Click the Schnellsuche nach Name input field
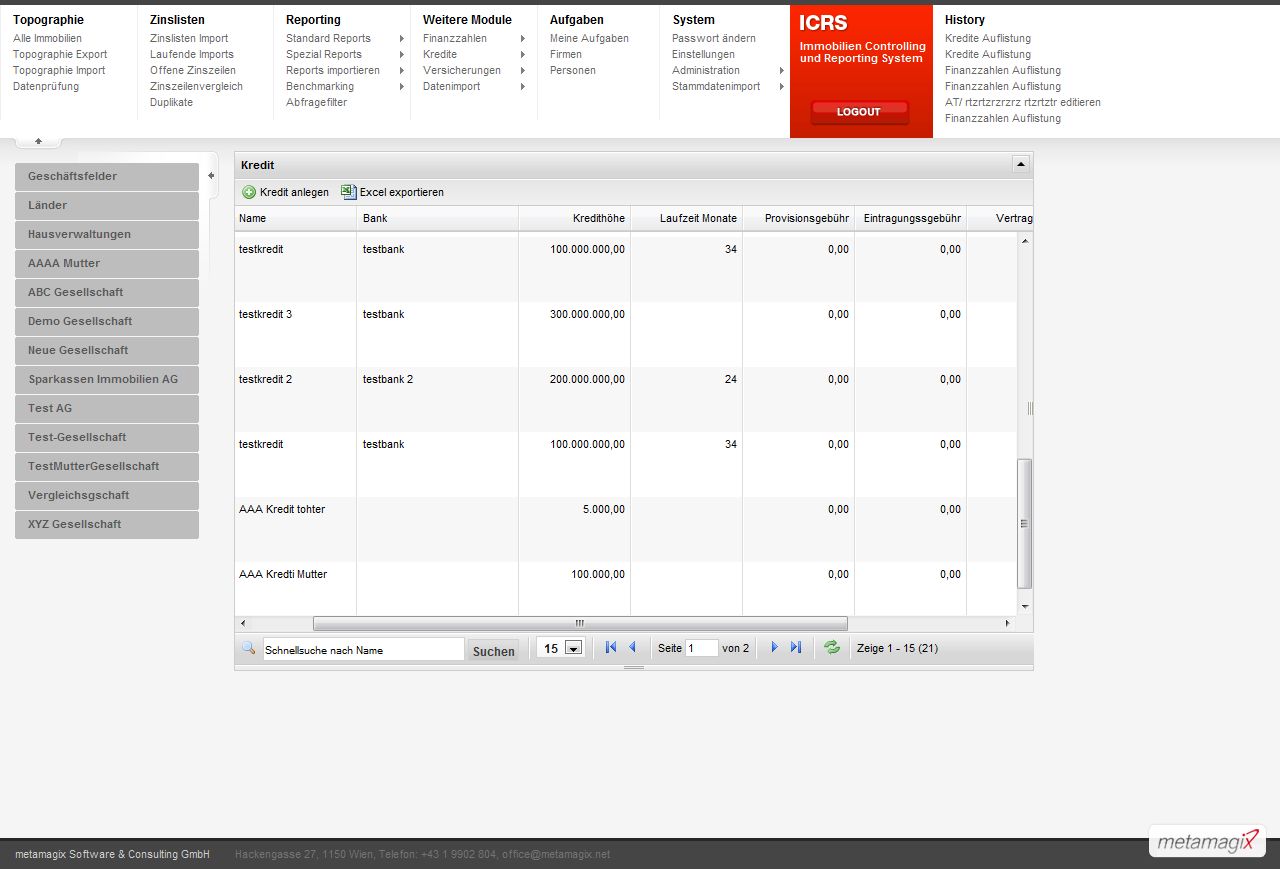Screen dimensions: 1280x869 coord(364,649)
